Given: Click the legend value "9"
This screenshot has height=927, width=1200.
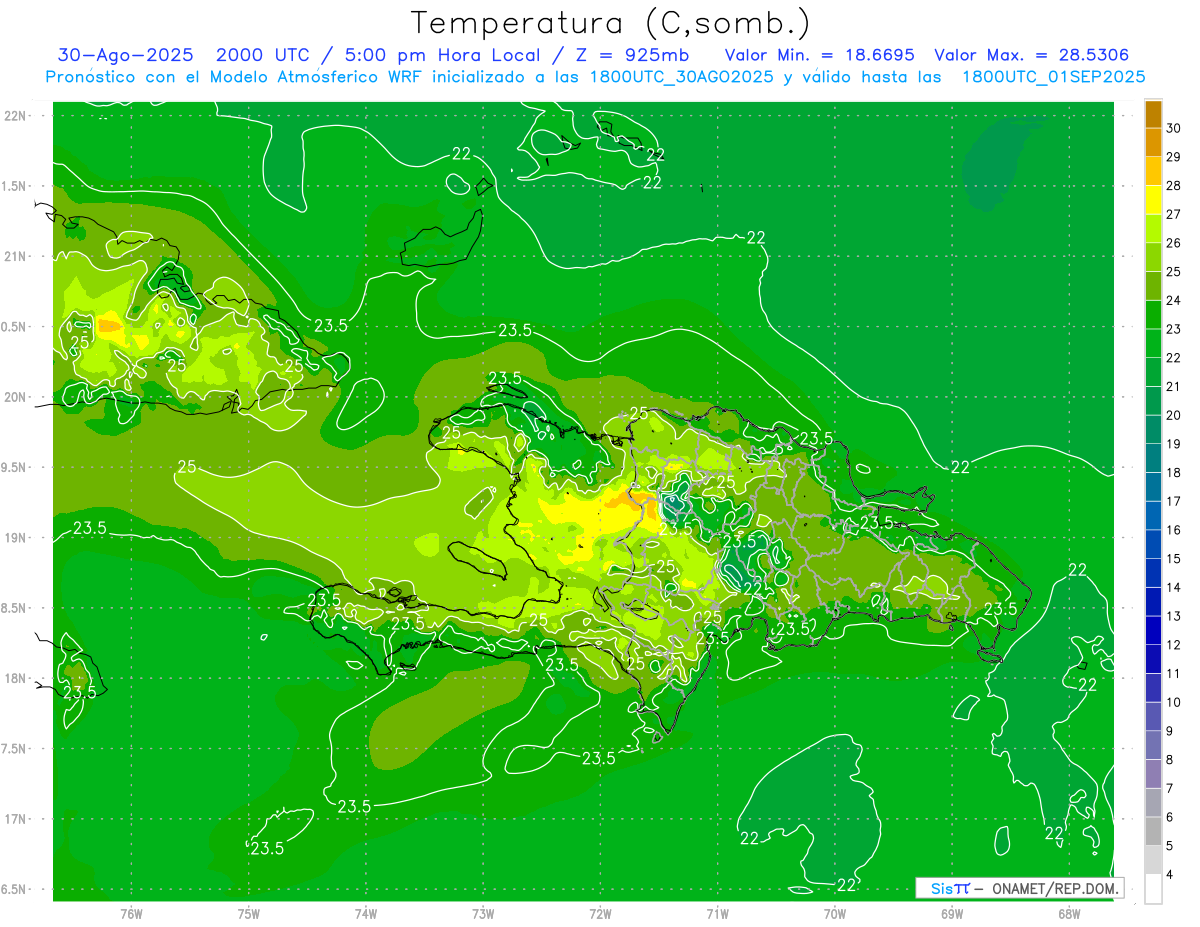Looking at the screenshot, I should click(1171, 731).
